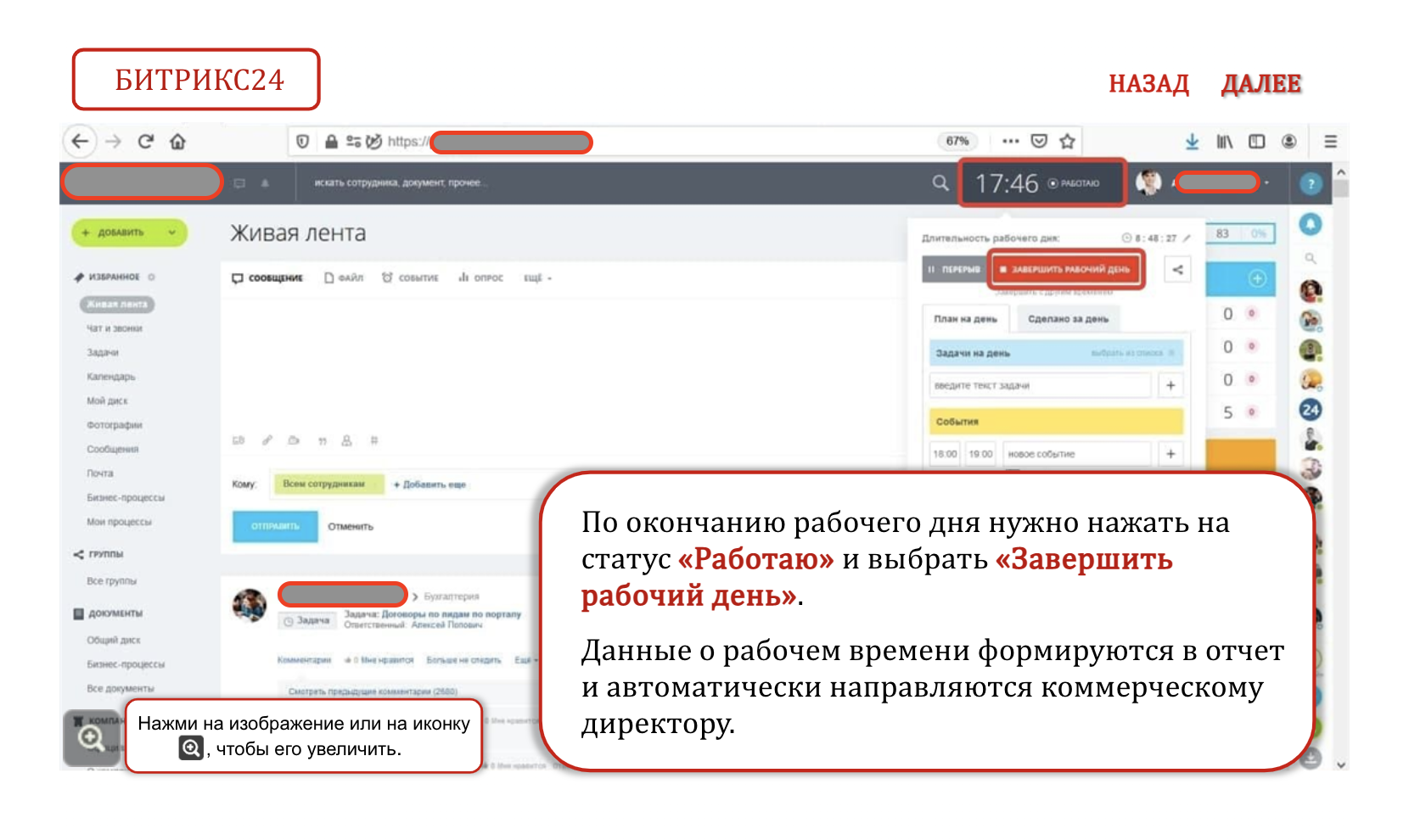Click the padlock site security icon

331,142
